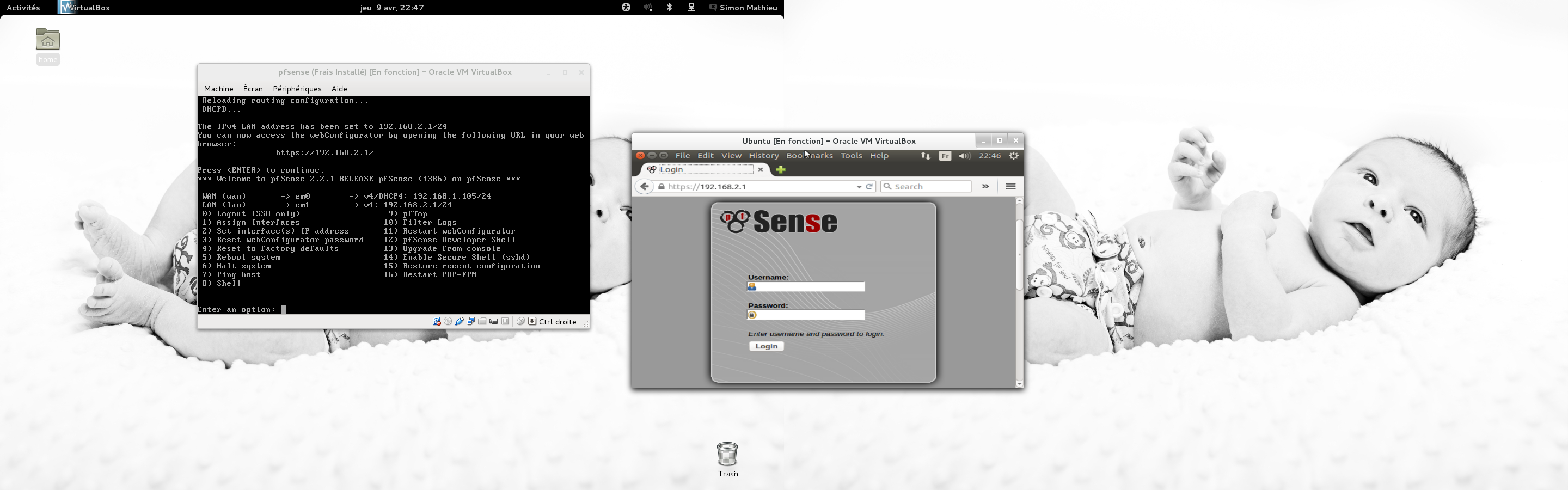
Task: Minimize the Ubuntu VirtualBox window
Action: (x=983, y=140)
